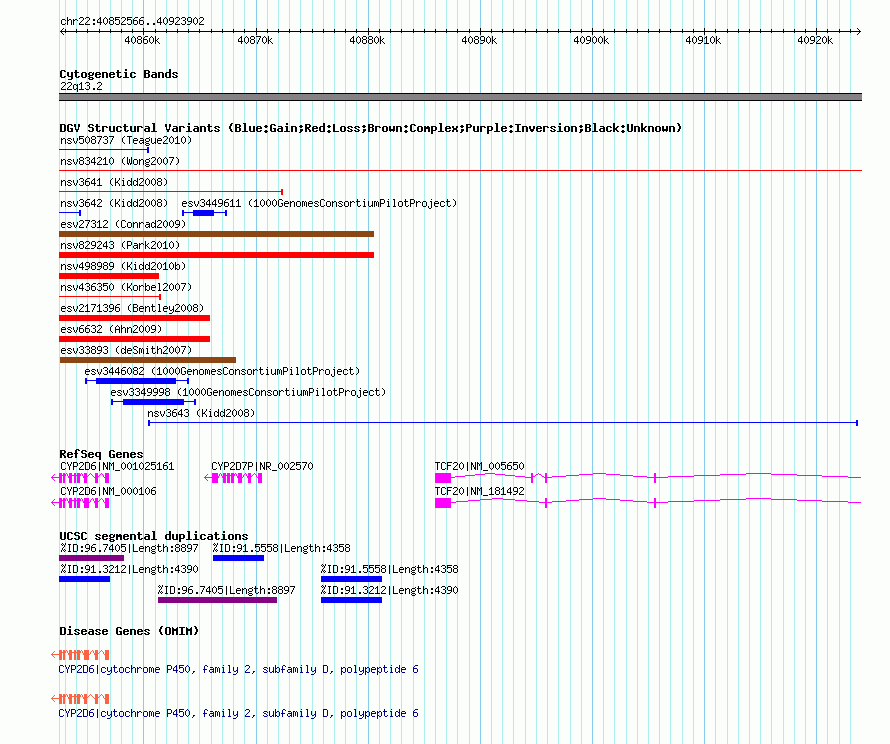Click the first orange CYP2D6 OMIM gene glyph
This screenshot has height=744, width=890.
pyautogui.click(x=80, y=655)
